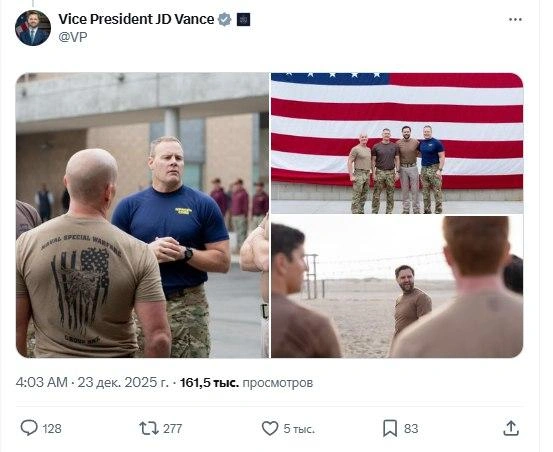The image size is (553, 452).
Task: Click the 277 reposts count
Action: [x=172, y=429]
